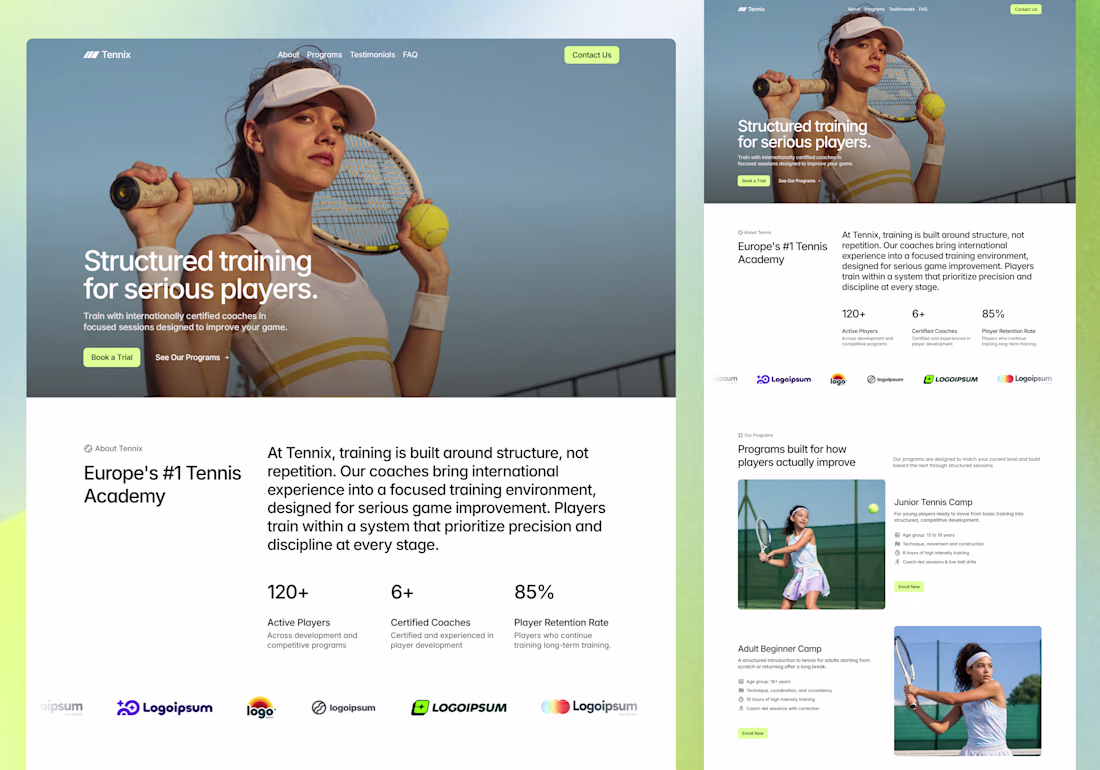Click Enroll Now under Adult Beginner Camp
This screenshot has width=1100, height=770.
753,734
